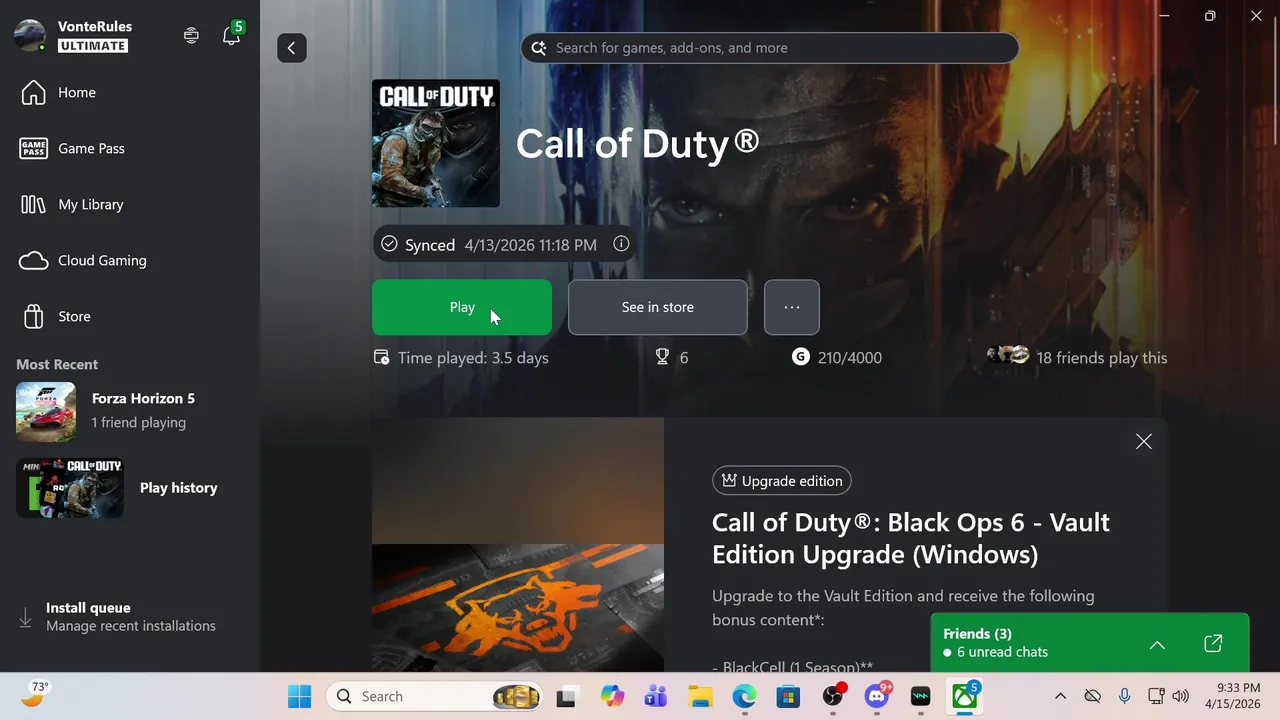Open Windows Start menu
Image resolution: width=1280 pixels, height=720 pixels.
(x=299, y=697)
